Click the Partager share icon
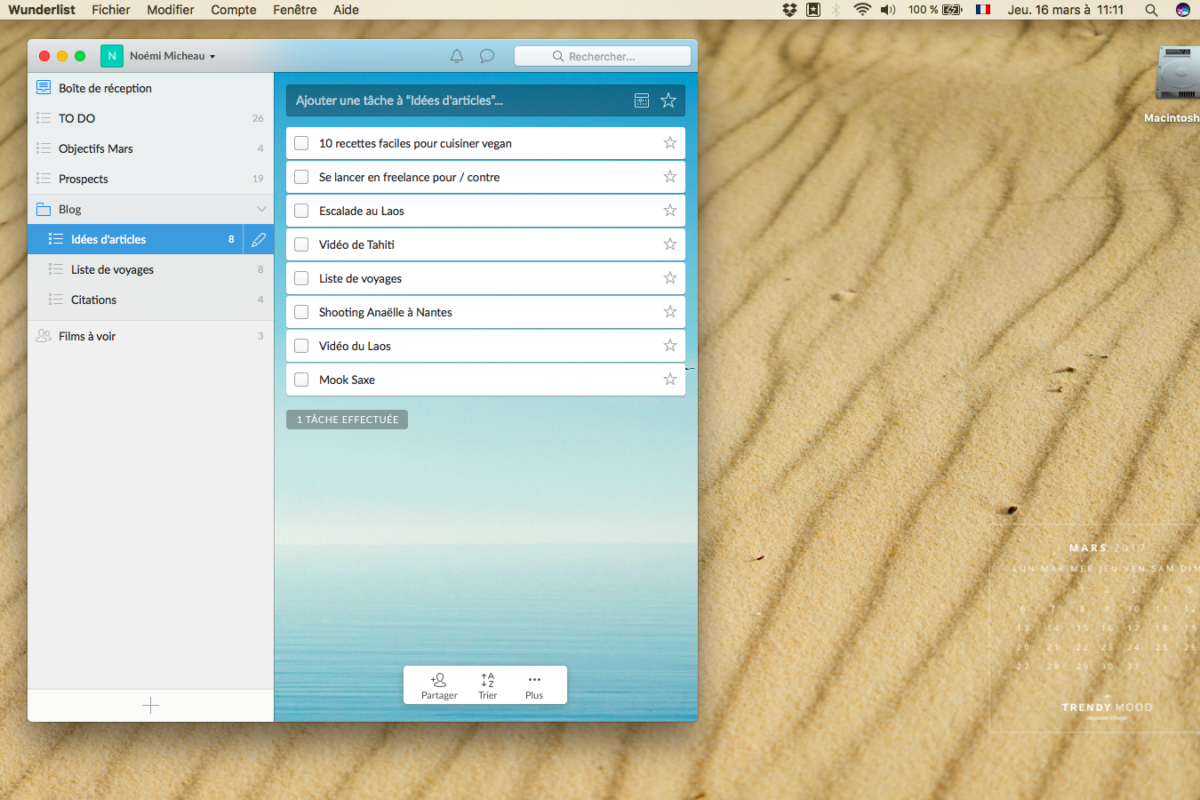The height and width of the screenshot is (800, 1200). (x=439, y=680)
